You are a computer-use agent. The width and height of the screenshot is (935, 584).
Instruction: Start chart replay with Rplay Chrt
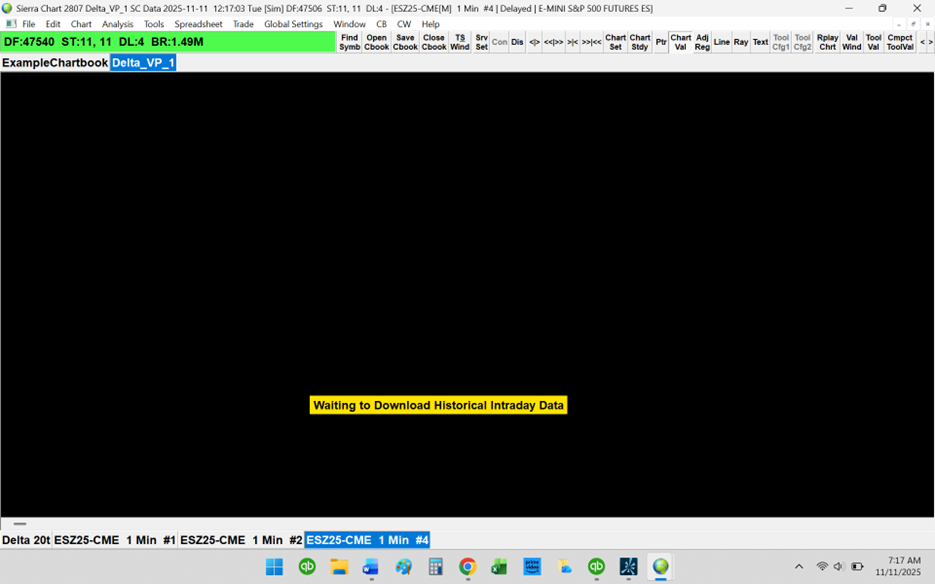827,42
